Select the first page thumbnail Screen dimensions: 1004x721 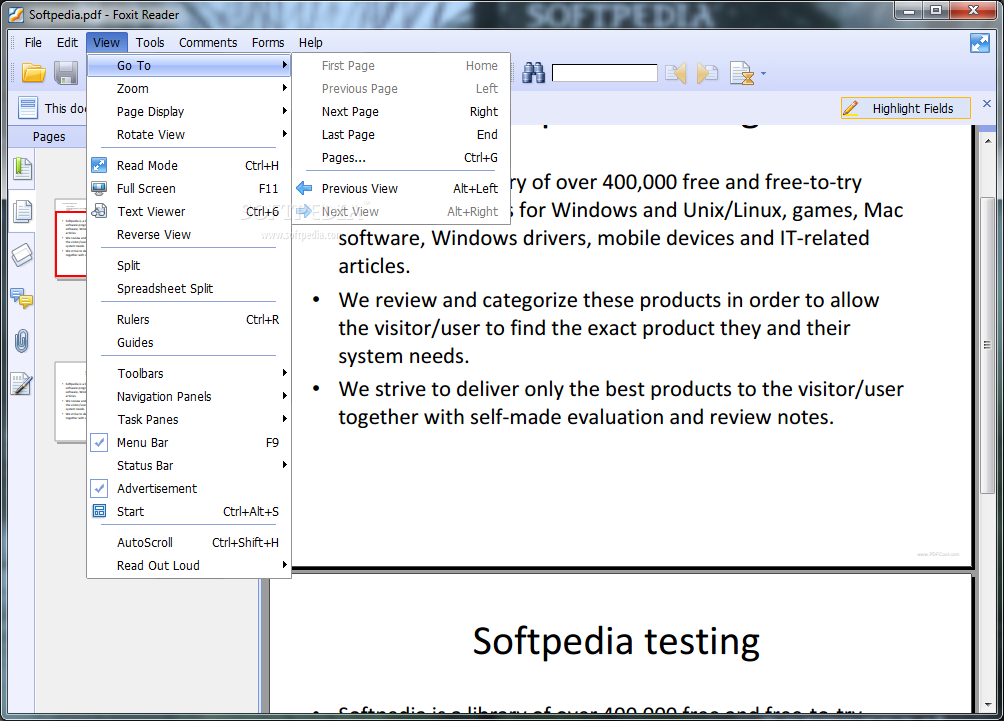coord(71,238)
